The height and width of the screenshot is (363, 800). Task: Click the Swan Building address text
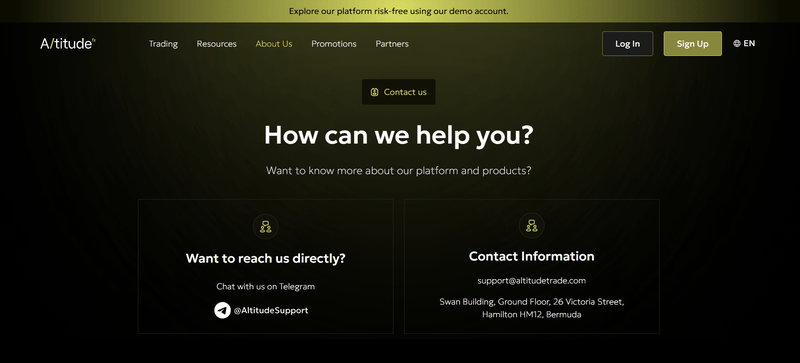(532, 308)
